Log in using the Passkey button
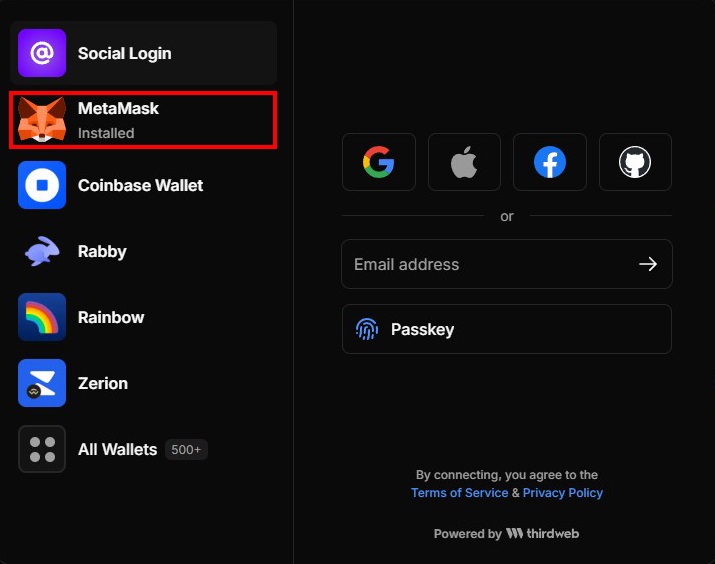 [x=506, y=329]
